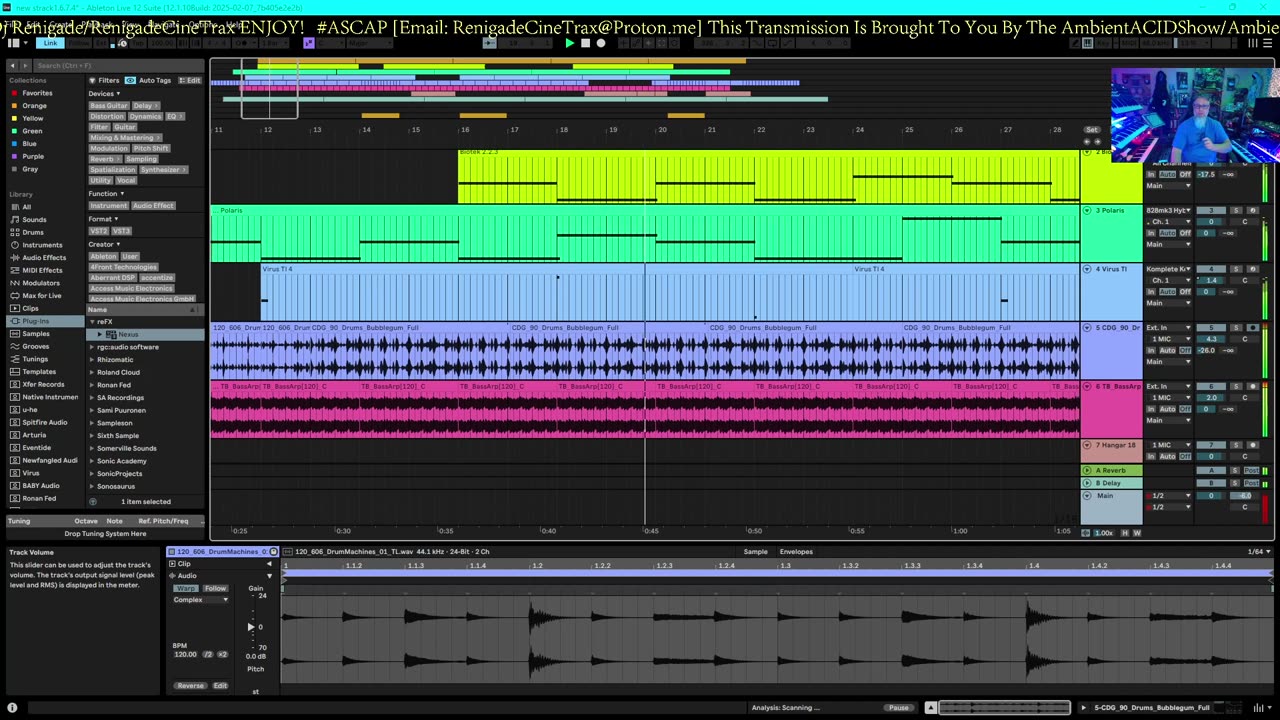This screenshot has width=1280, height=720.
Task: Fold the 5 CDG_90_Dr track
Action: pyautogui.click(x=1087, y=328)
